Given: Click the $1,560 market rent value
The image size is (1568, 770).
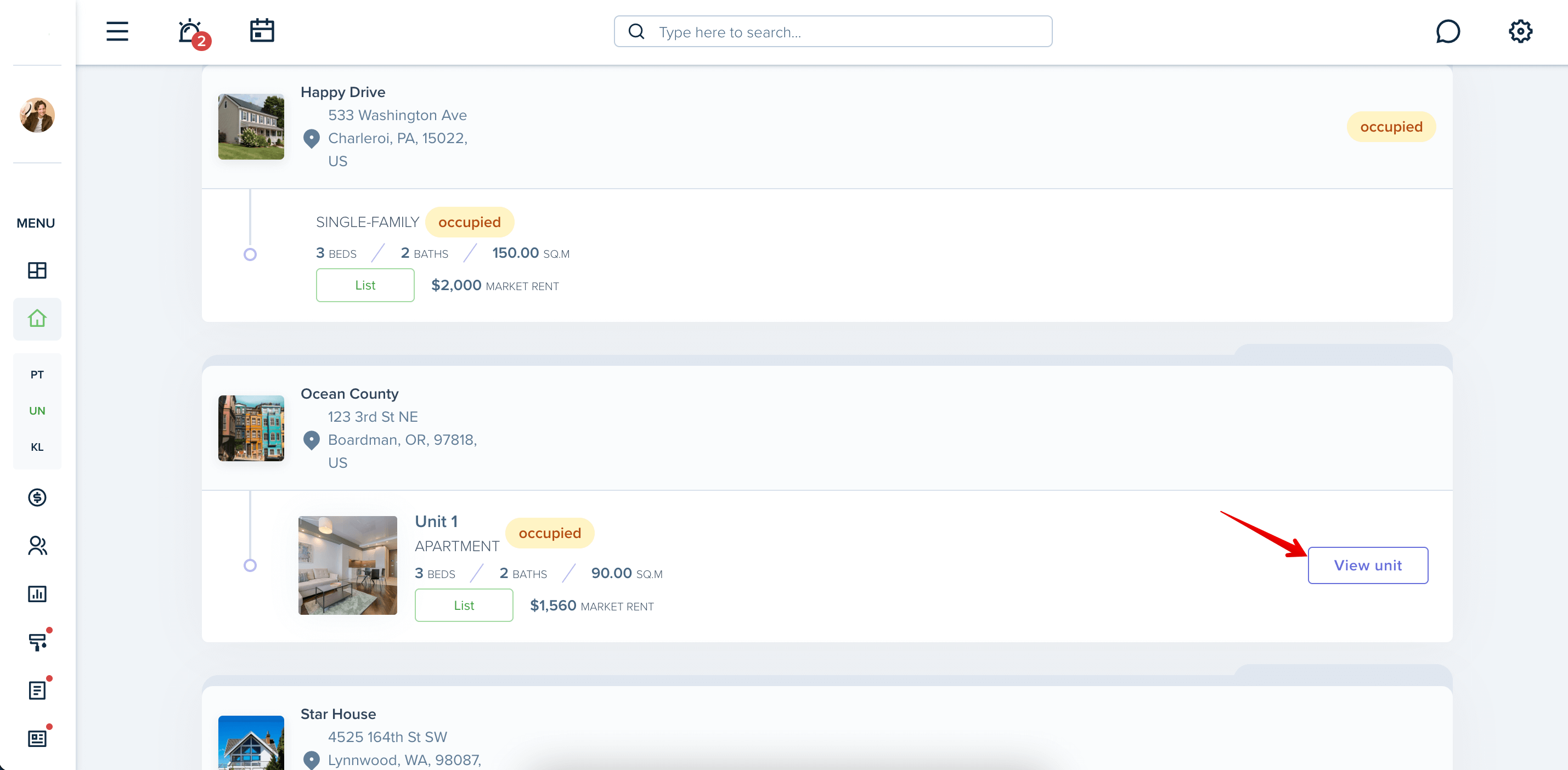Looking at the screenshot, I should coord(552,605).
